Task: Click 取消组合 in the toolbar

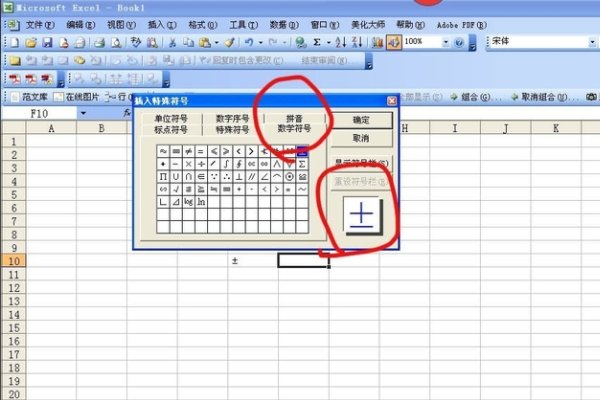Action: coord(543,97)
